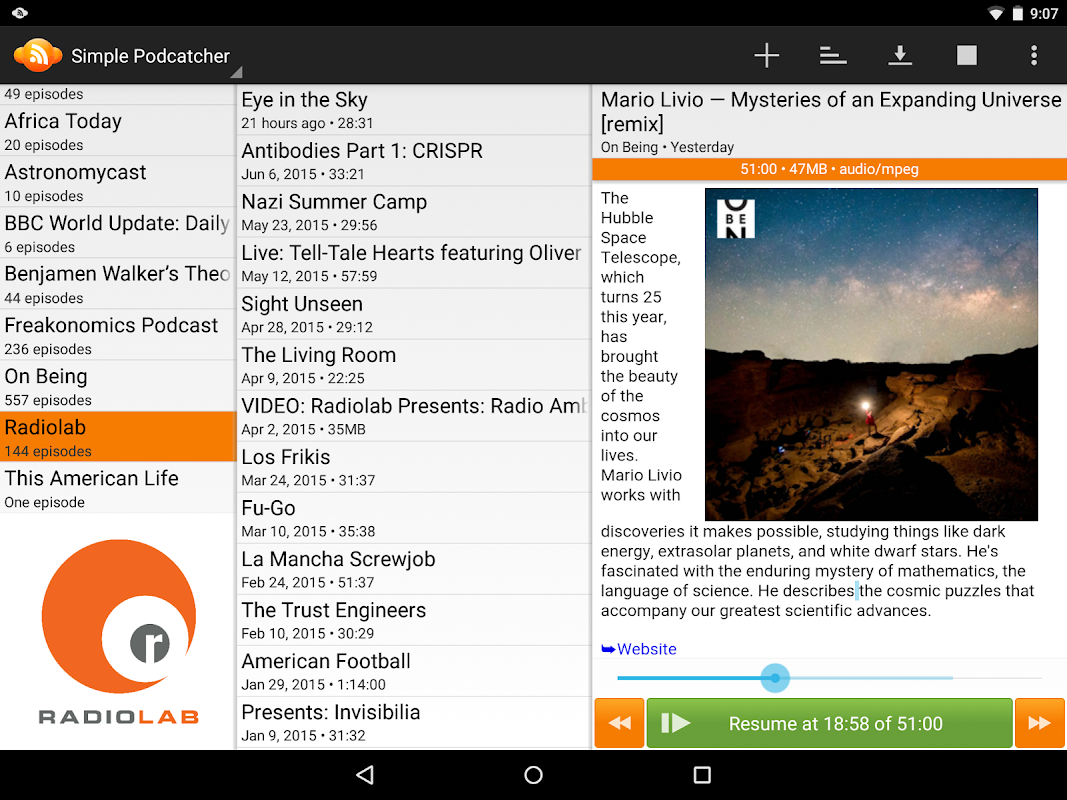This screenshot has height=800, width=1067.
Task: Select BBC World Update: Daily podcast
Action: (117, 233)
